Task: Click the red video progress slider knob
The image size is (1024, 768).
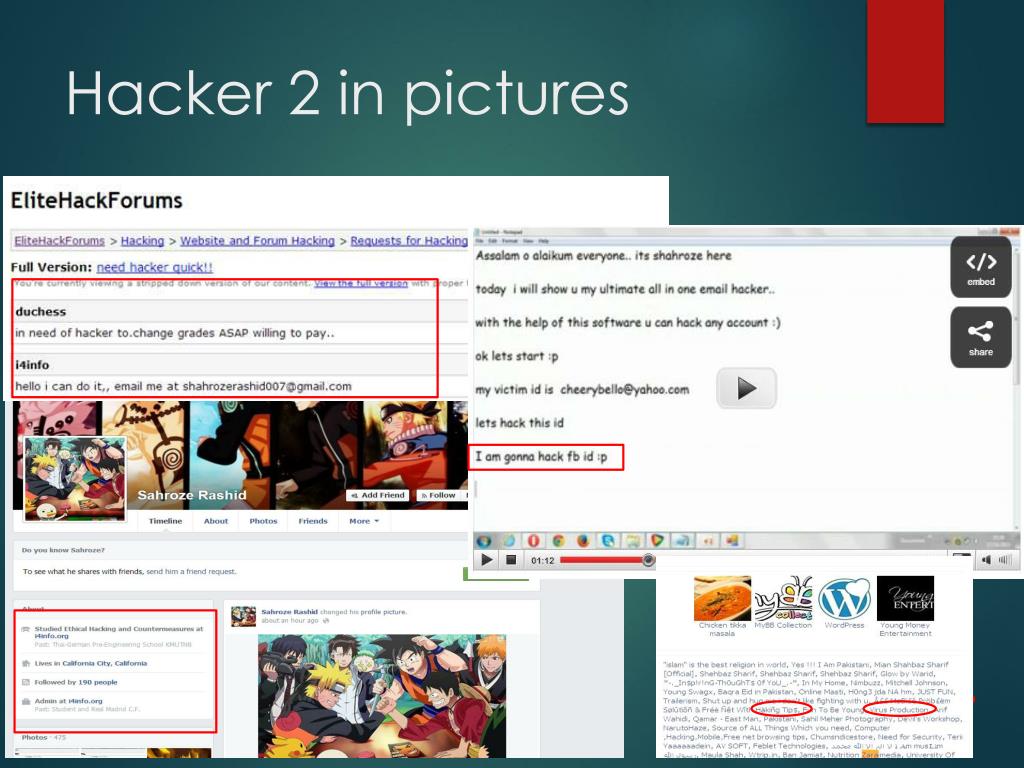Action: pyautogui.click(x=648, y=560)
